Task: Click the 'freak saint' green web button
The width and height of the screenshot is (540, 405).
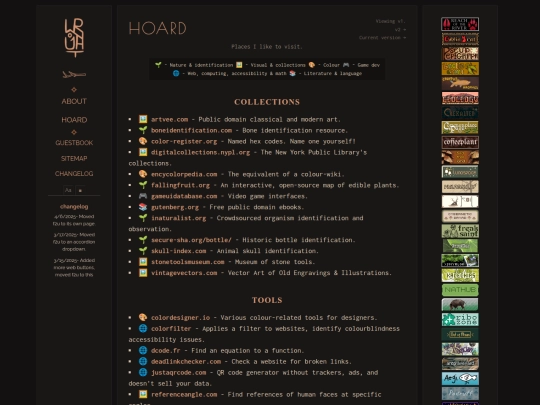Action: coord(460,231)
